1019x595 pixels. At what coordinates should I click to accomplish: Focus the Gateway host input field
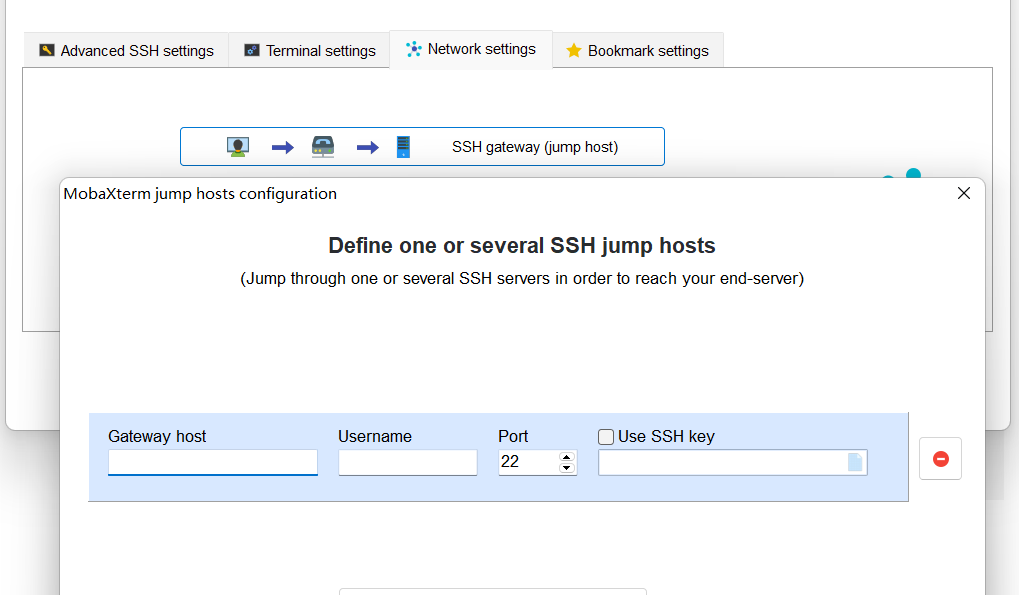(x=213, y=462)
